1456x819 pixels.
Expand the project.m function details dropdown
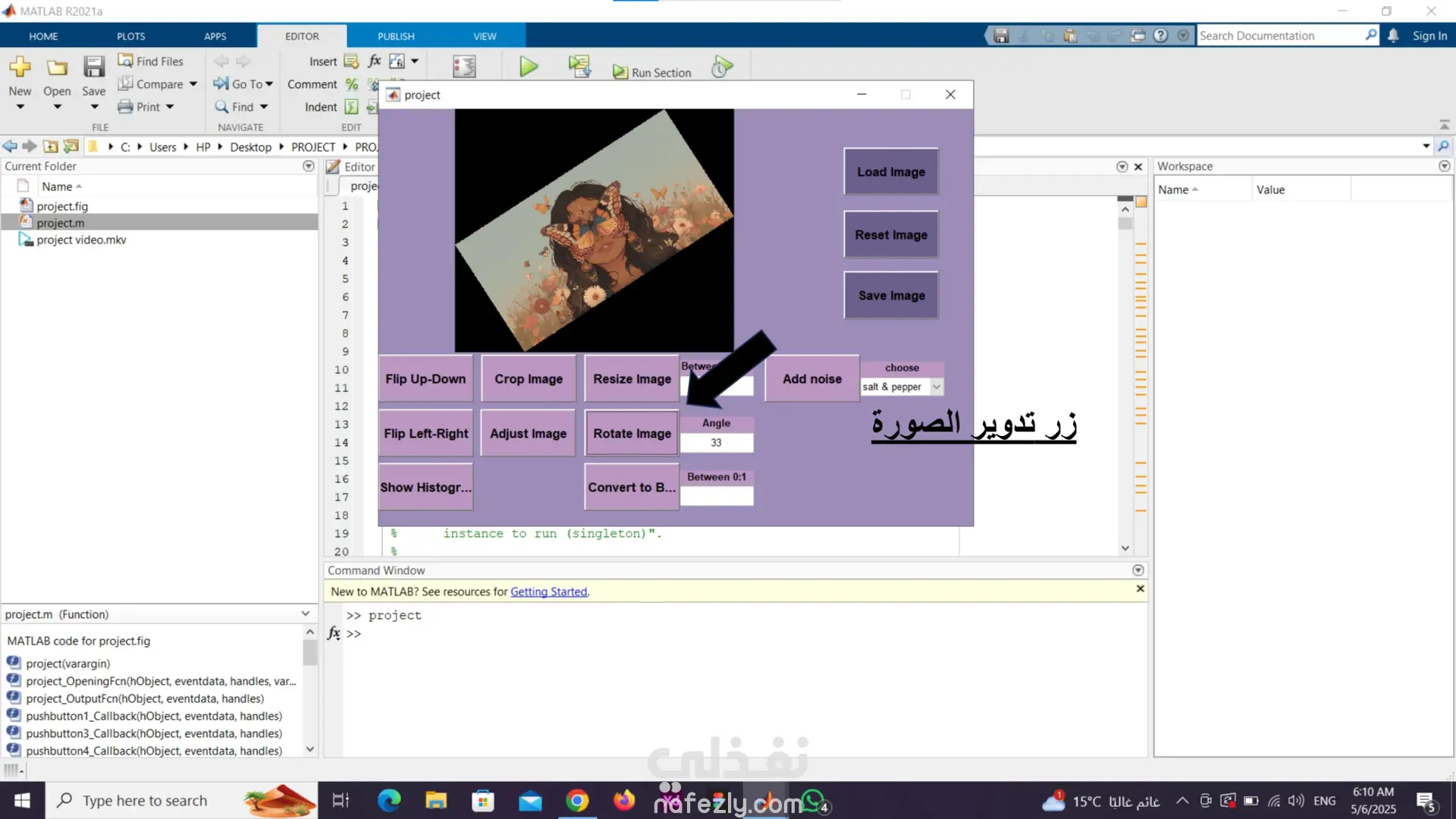pyautogui.click(x=306, y=614)
